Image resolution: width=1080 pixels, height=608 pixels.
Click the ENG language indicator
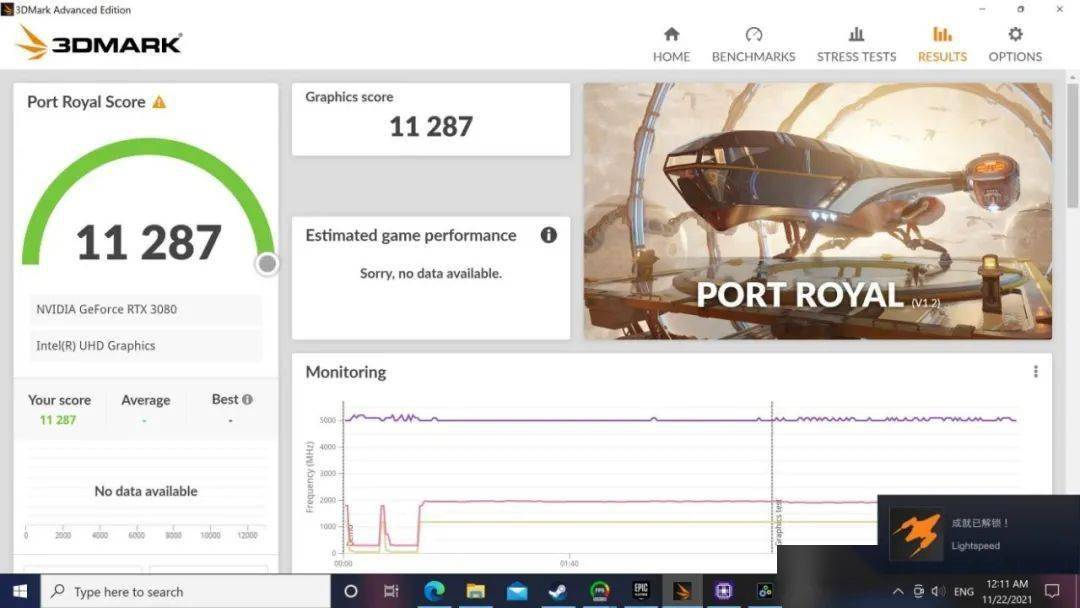(x=964, y=591)
